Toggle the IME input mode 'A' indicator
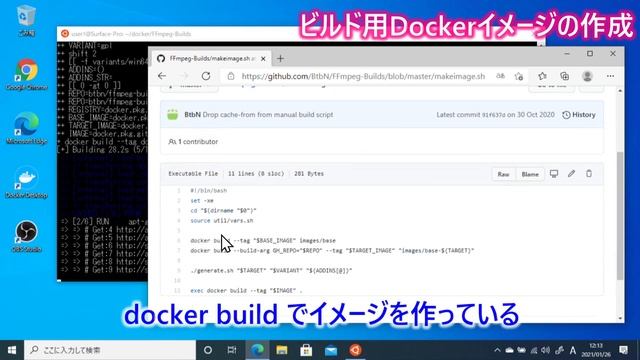Screen dimensions: 640x360 click(x=573, y=350)
